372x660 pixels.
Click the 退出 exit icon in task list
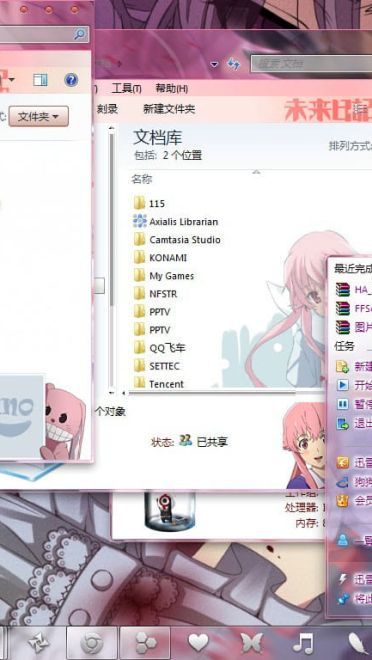[343, 423]
